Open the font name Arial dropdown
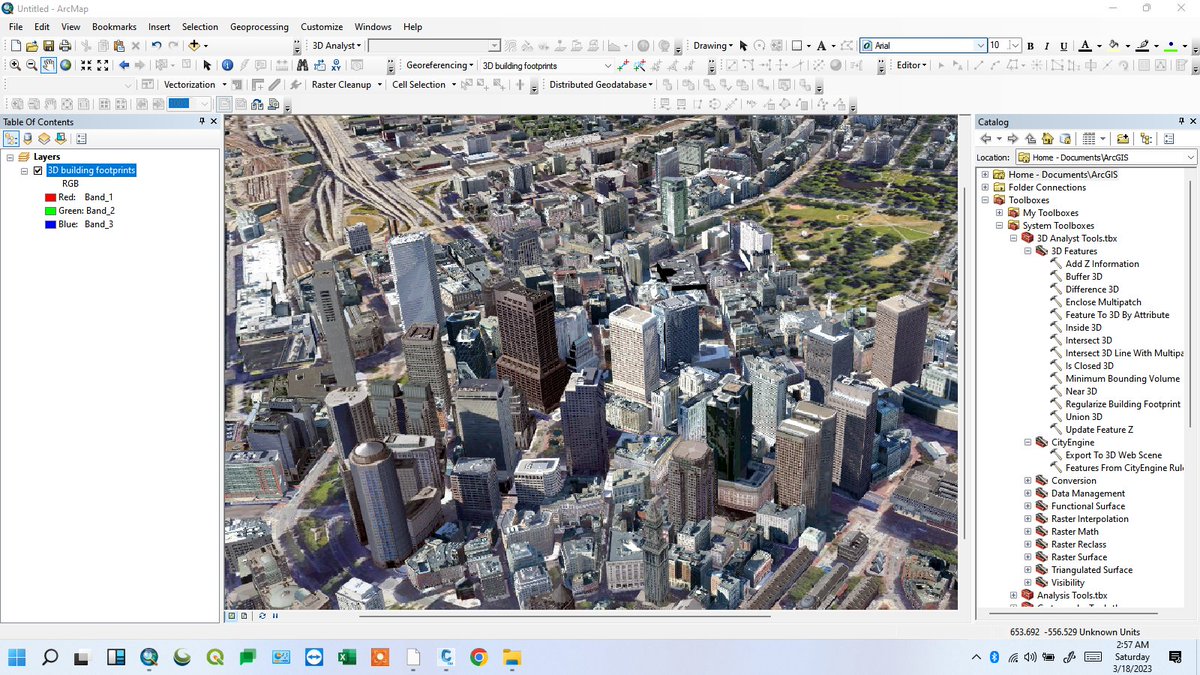The image size is (1200, 675). (x=981, y=46)
